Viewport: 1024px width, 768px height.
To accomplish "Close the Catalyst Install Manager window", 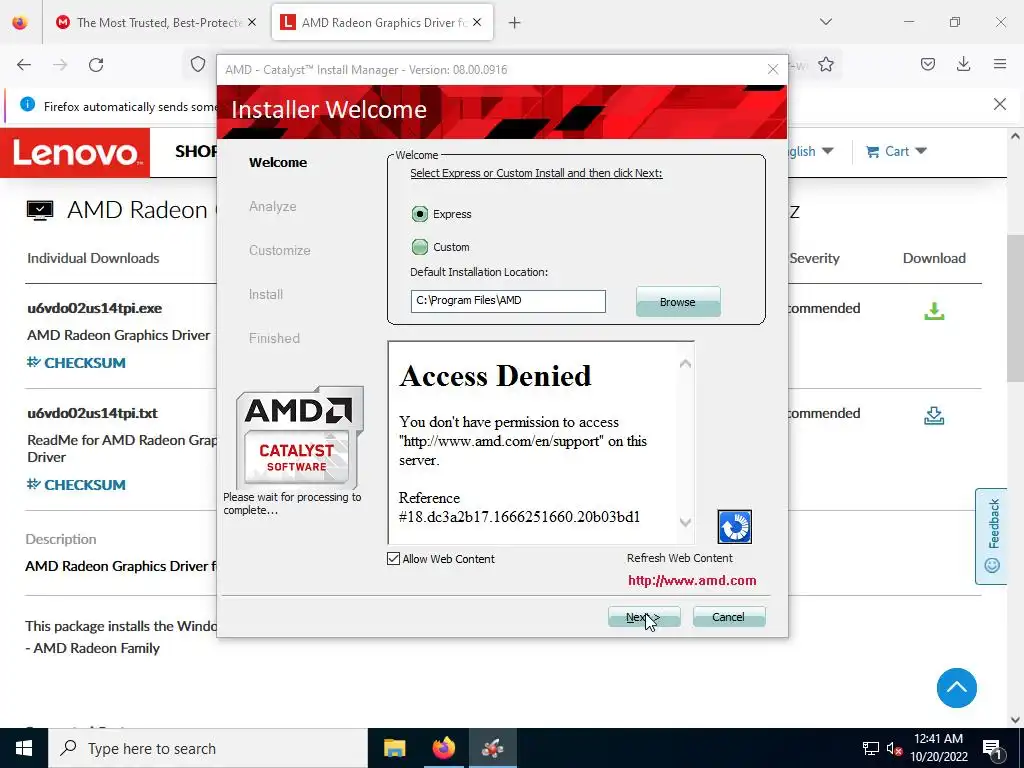I will click(773, 69).
